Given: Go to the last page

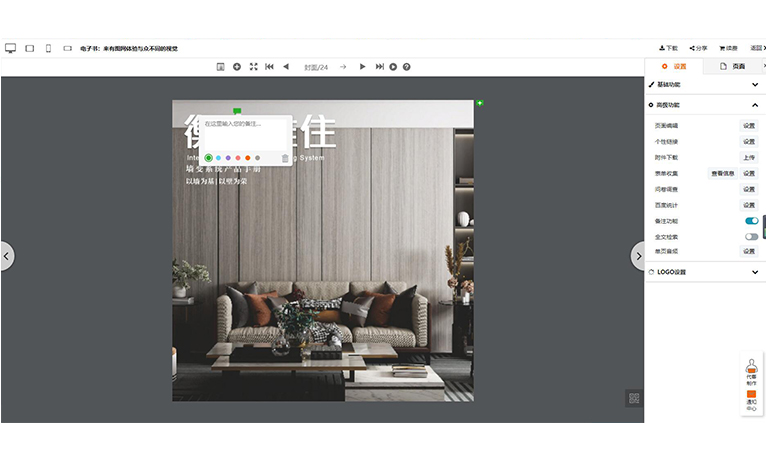Looking at the screenshot, I should (x=379, y=67).
